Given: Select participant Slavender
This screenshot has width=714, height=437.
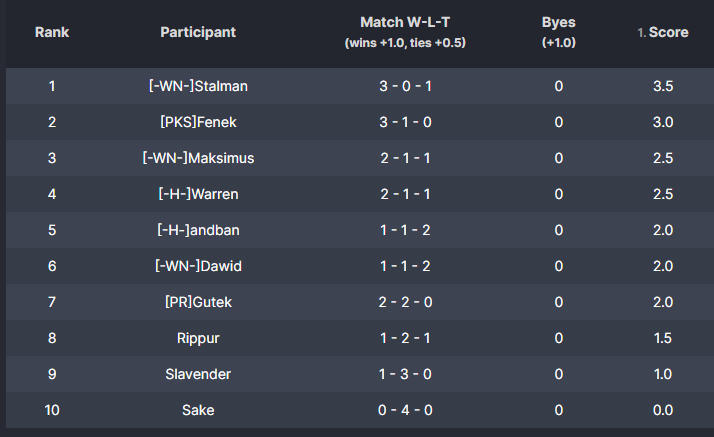Looking at the screenshot, I should pos(198,374).
